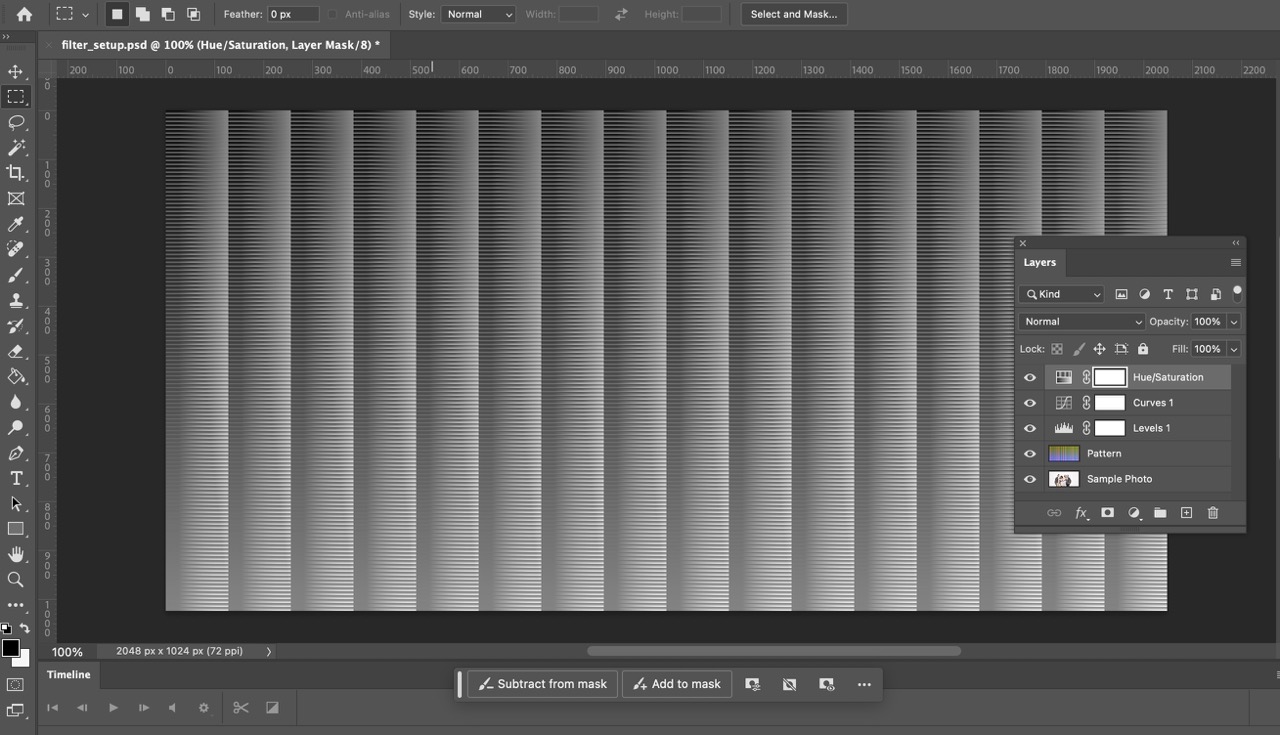Screen dimensions: 1280x735
Task: Click the Feather input field
Action: tap(292, 14)
